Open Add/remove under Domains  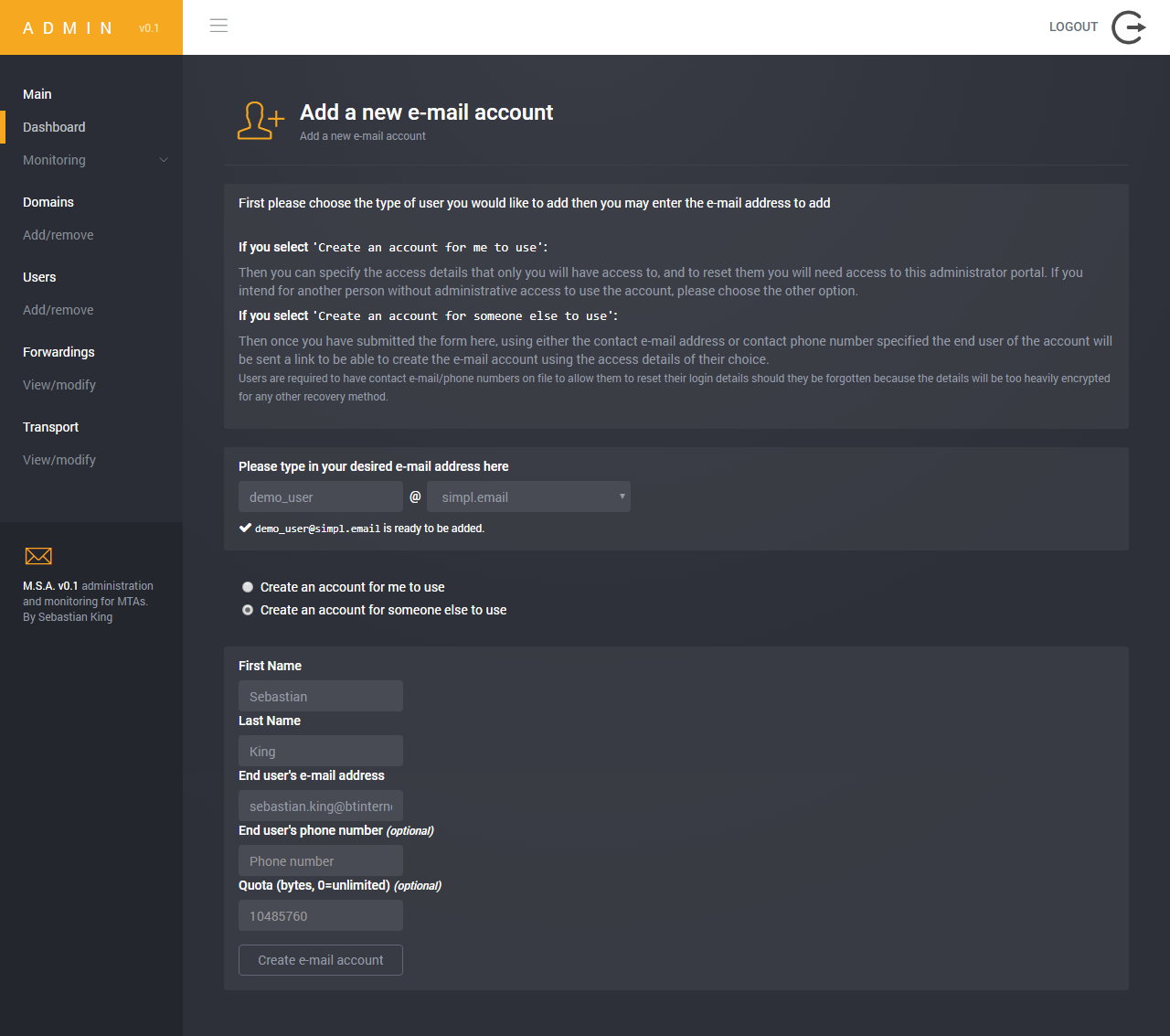[x=58, y=235]
